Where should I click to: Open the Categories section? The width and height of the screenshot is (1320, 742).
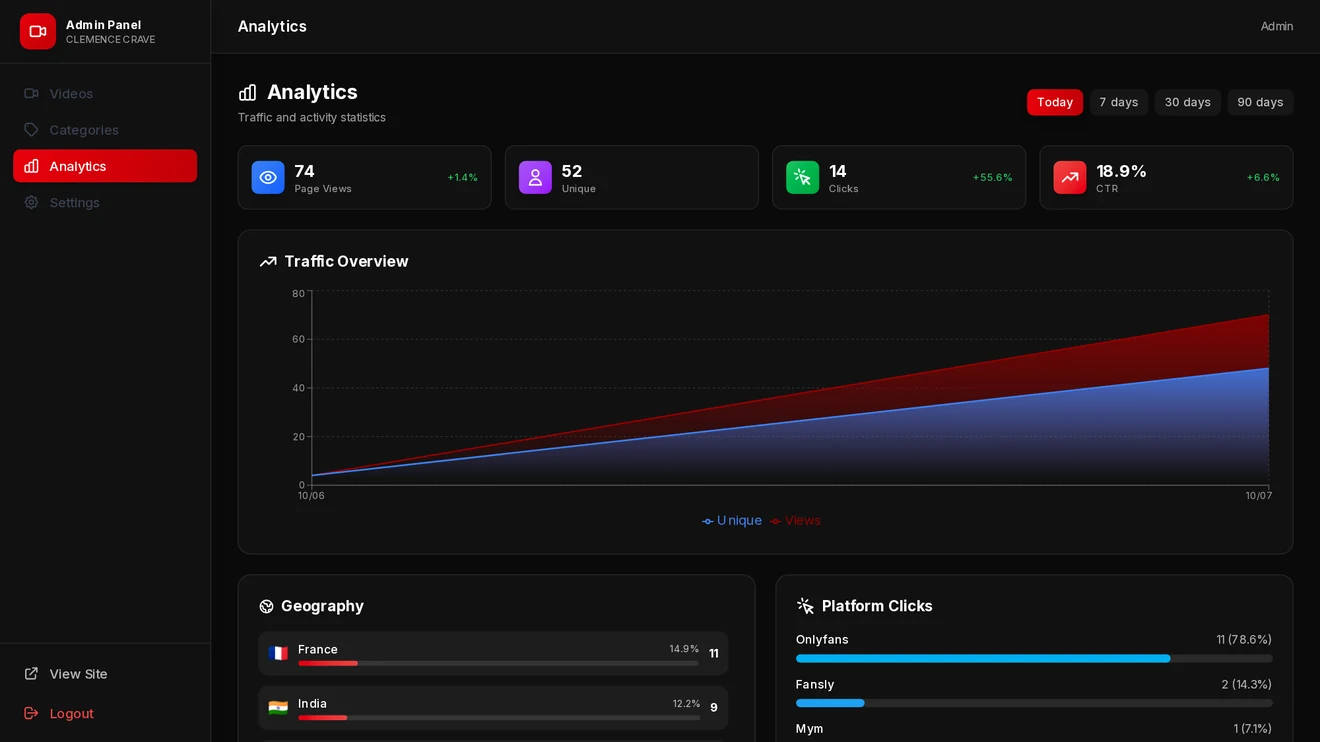[x=105, y=130]
